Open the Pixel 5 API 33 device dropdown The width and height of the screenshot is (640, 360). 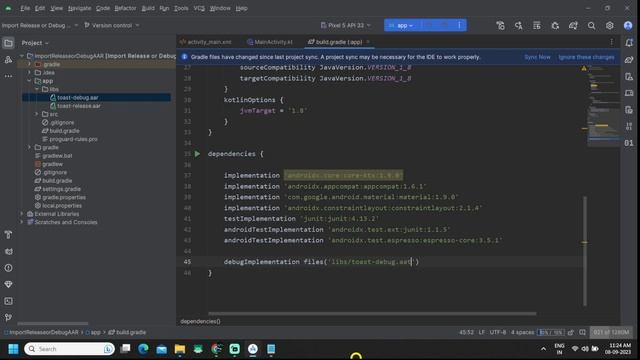[x=346, y=25]
